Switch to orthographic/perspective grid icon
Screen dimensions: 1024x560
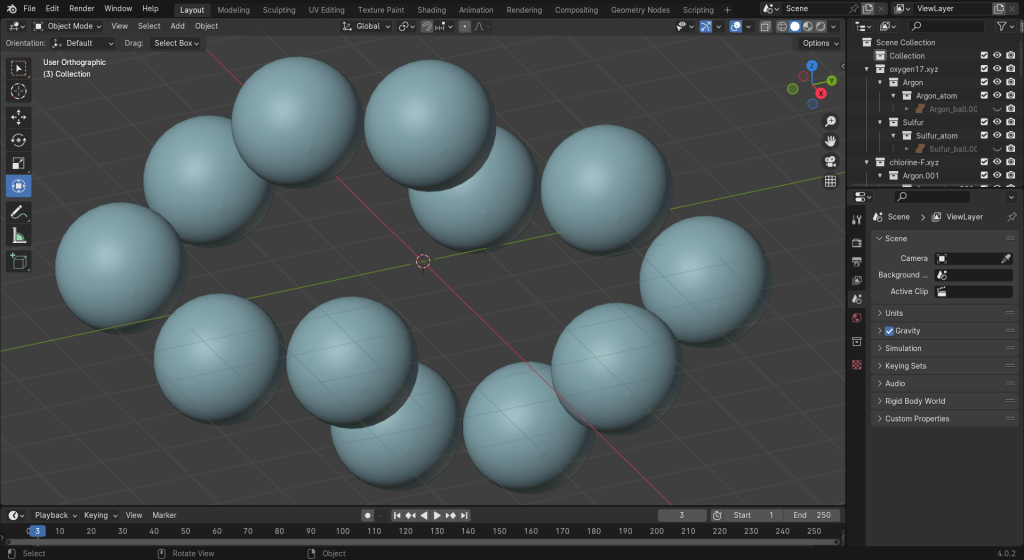(830, 181)
